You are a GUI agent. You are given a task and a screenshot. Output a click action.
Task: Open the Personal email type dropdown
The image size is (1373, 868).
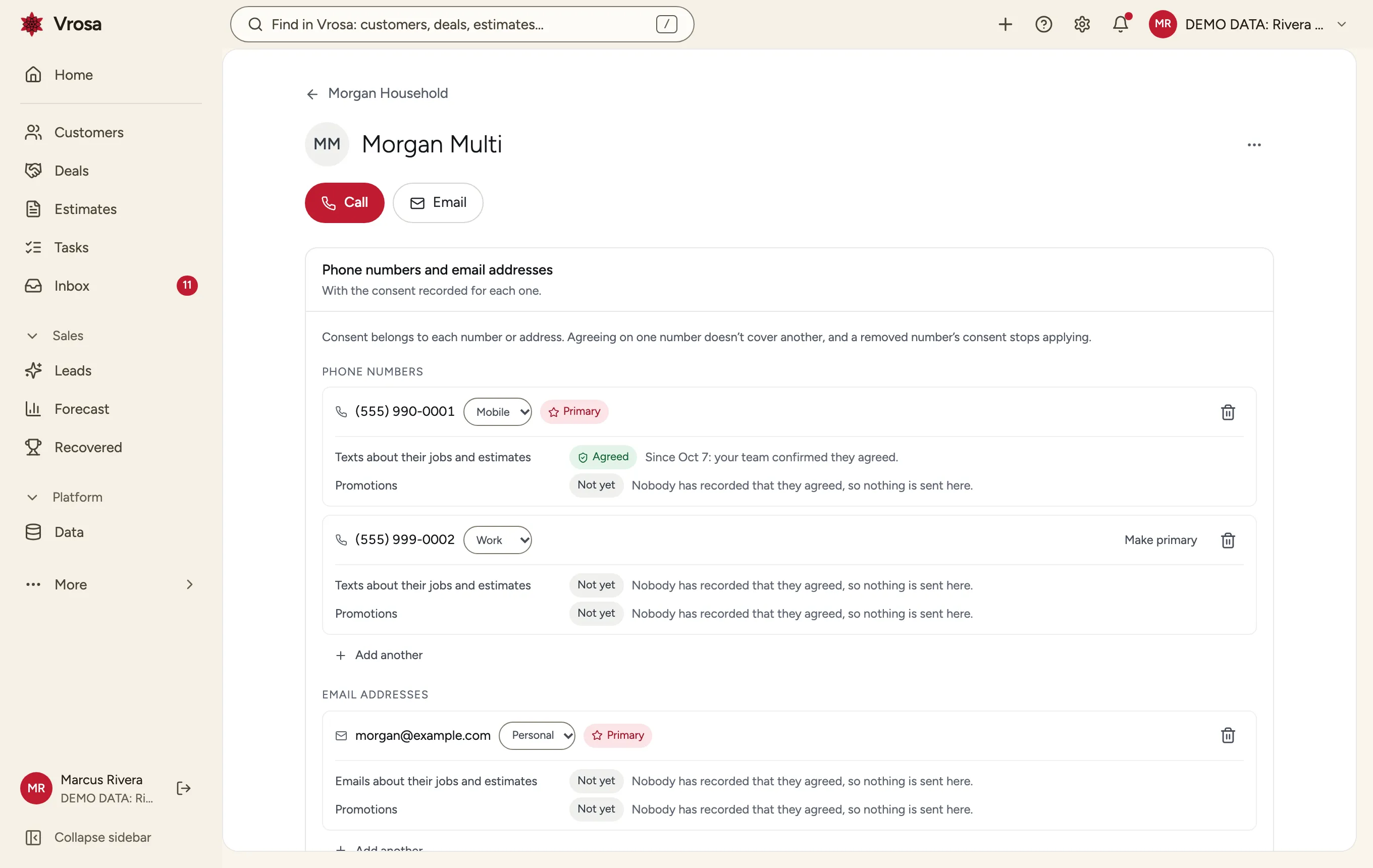(537, 735)
